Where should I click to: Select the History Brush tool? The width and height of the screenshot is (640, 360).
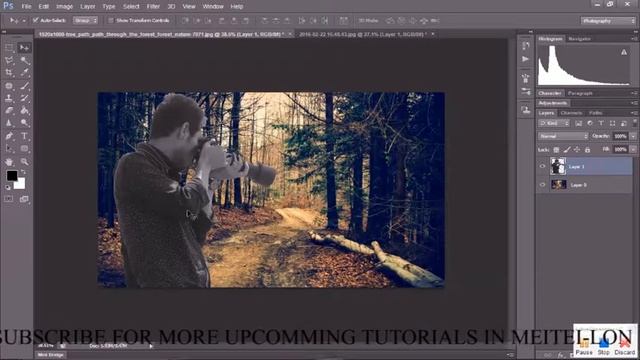pyautogui.click(x=24, y=98)
